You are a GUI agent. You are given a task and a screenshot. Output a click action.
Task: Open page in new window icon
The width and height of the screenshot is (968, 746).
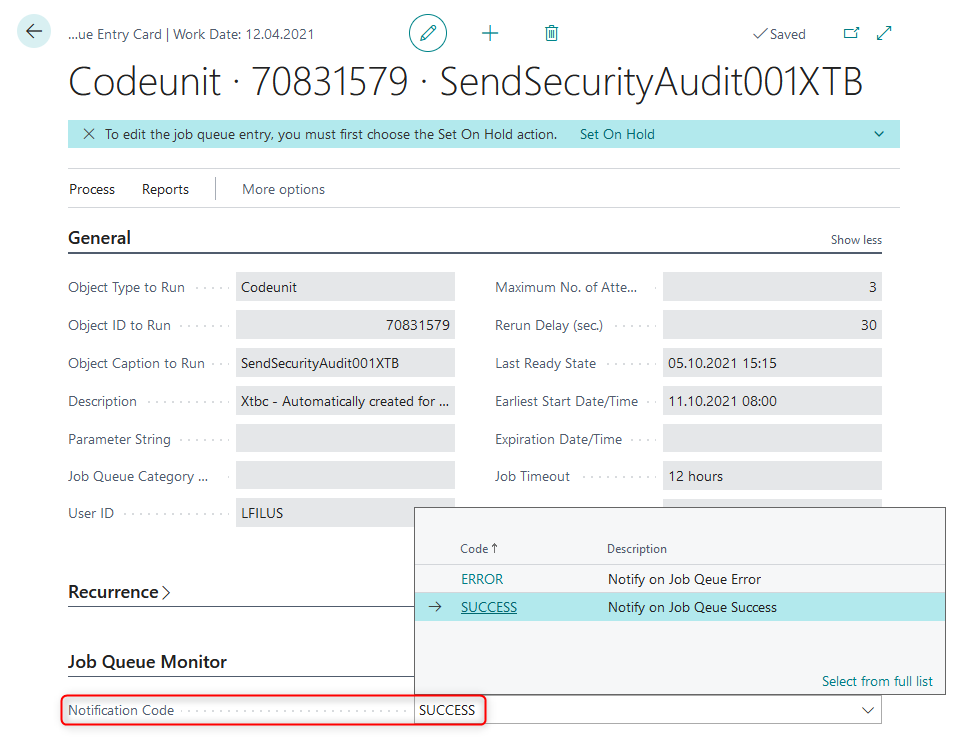851,33
